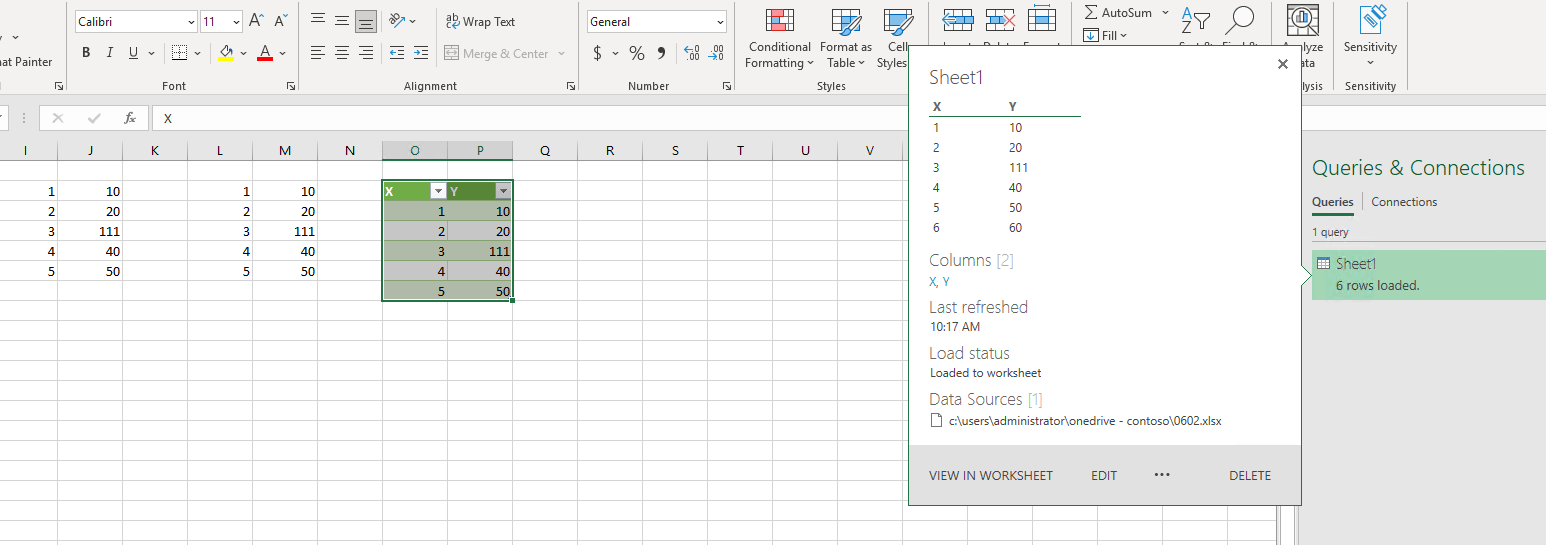Click Edit in query preview
1546x545 pixels.
pos(1104,476)
